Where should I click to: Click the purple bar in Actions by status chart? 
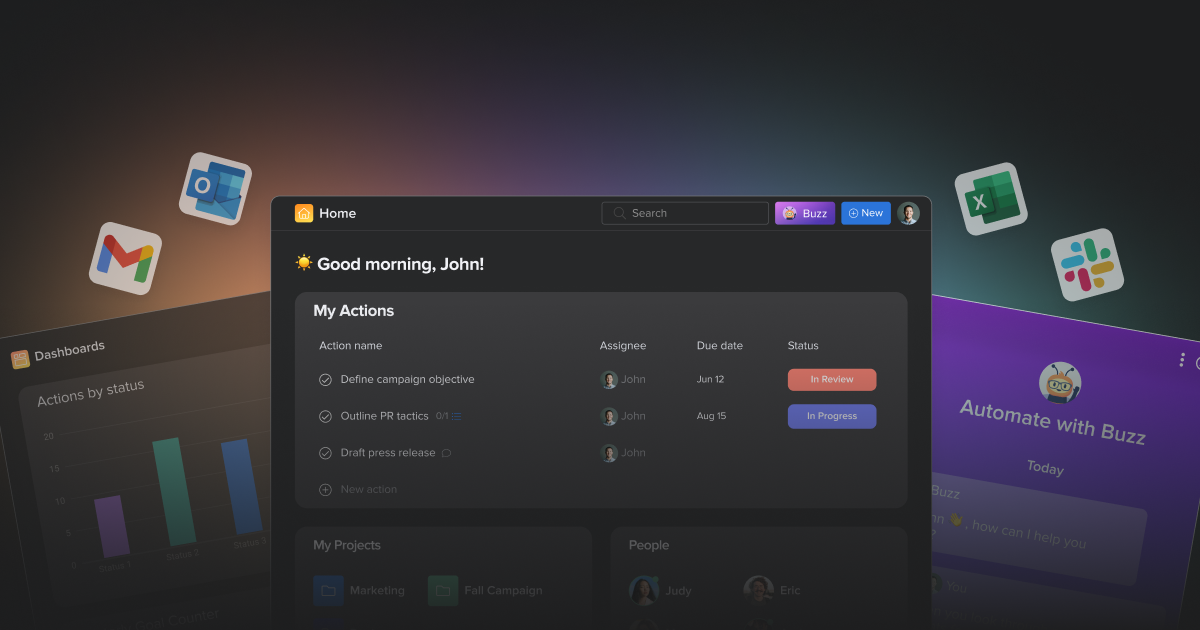(112, 526)
